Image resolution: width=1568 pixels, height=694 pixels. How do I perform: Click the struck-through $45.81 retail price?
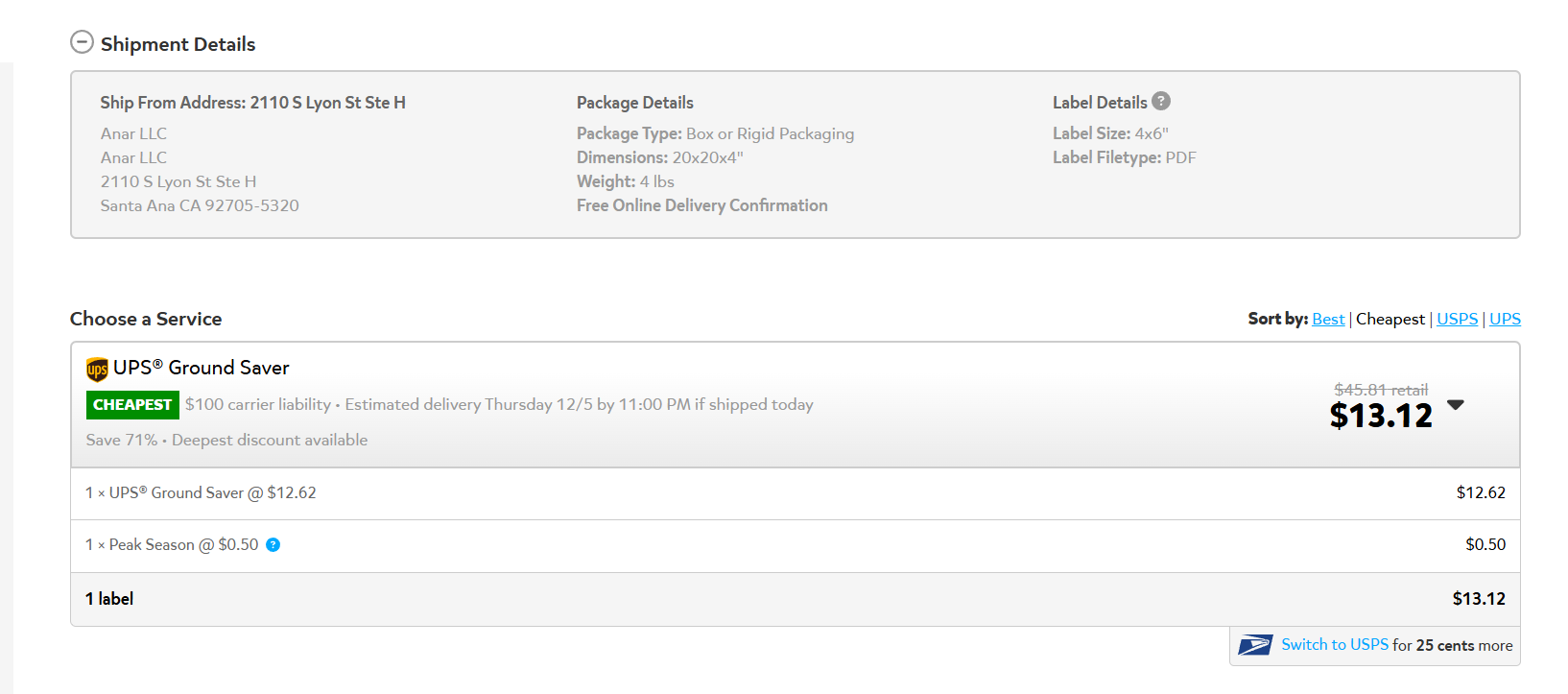coord(1381,390)
